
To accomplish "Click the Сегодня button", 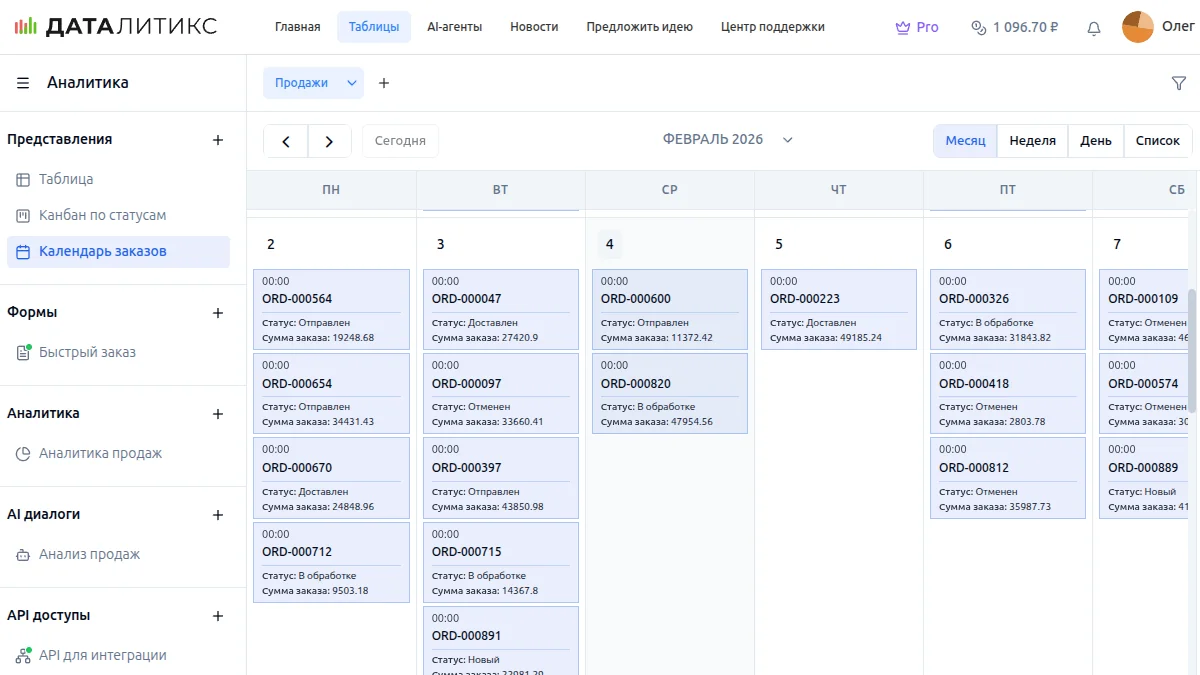I will [400, 141].
